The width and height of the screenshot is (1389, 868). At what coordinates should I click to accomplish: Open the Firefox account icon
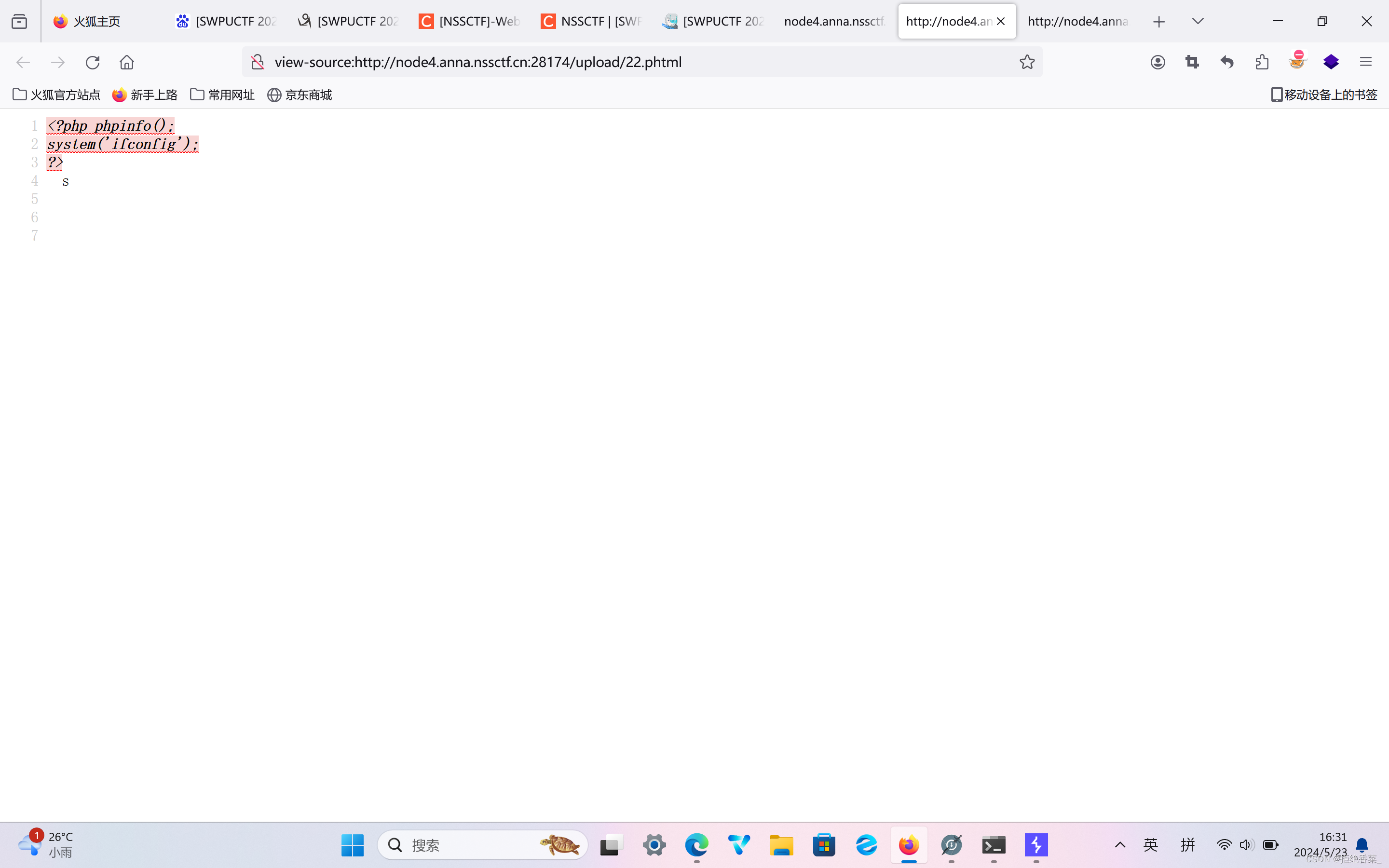pyautogui.click(x=1157, y=62)
